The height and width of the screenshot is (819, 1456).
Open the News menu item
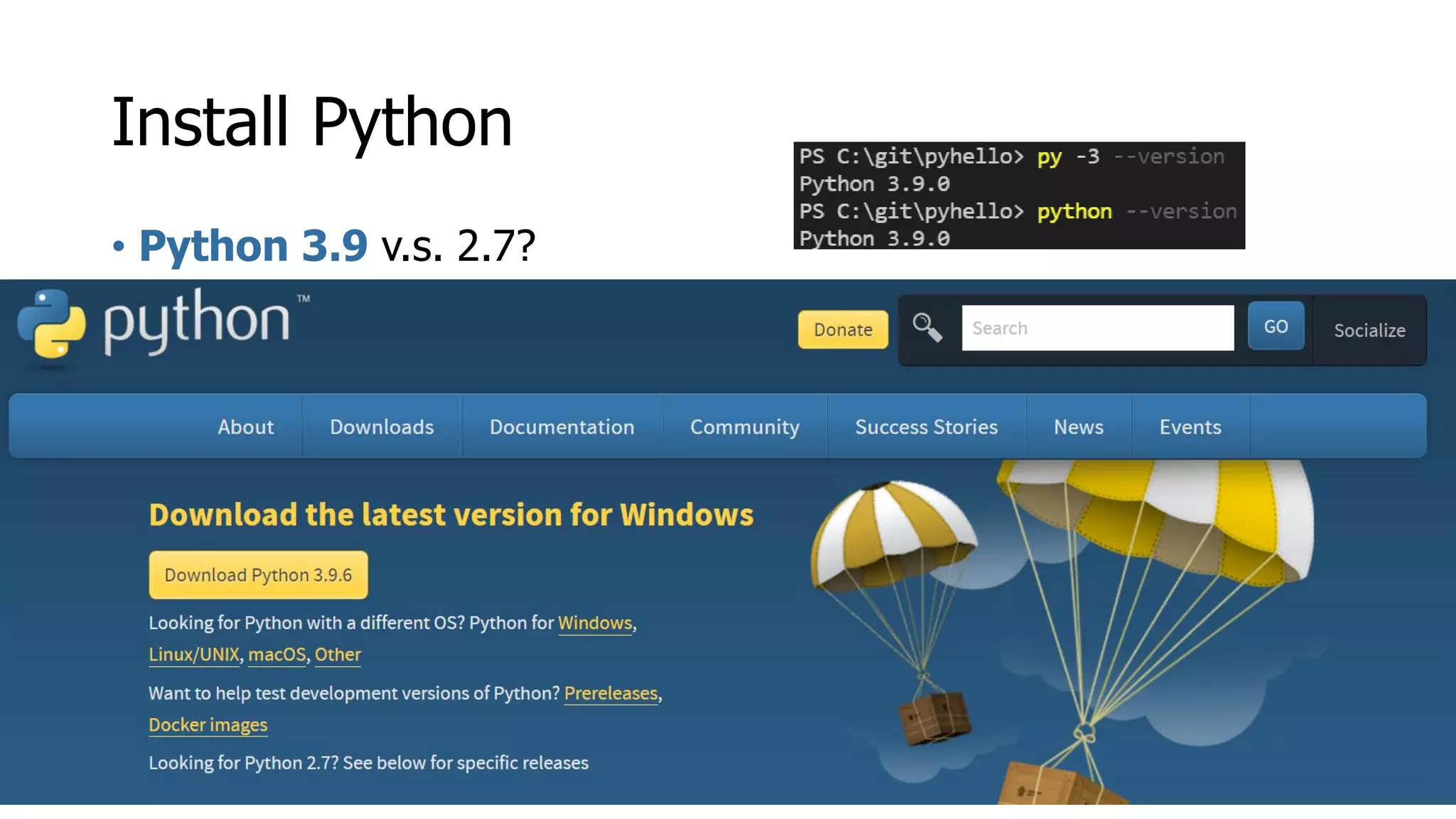(x=1078, y=427)
